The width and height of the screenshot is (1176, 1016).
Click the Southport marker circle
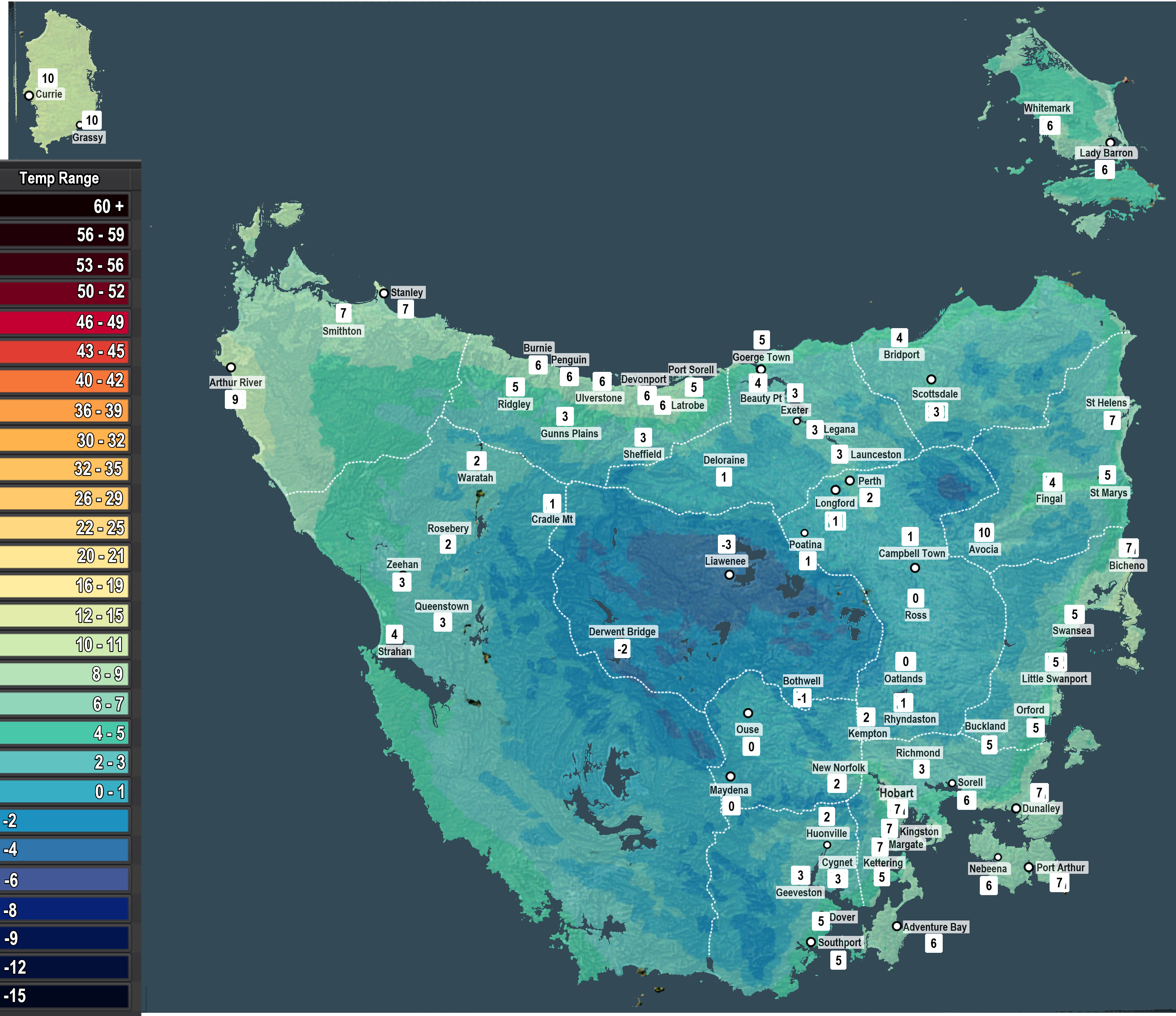[811, 942]
